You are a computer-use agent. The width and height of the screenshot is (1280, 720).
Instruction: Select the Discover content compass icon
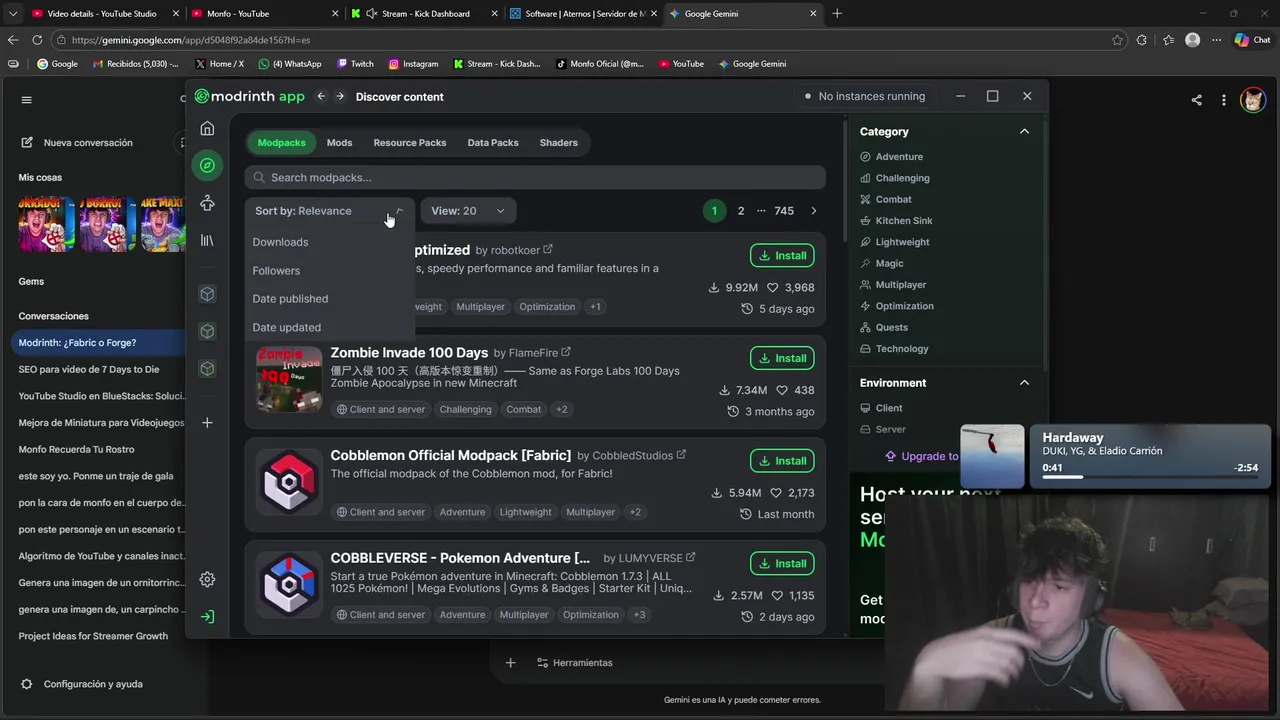click(x=207, y=165)
